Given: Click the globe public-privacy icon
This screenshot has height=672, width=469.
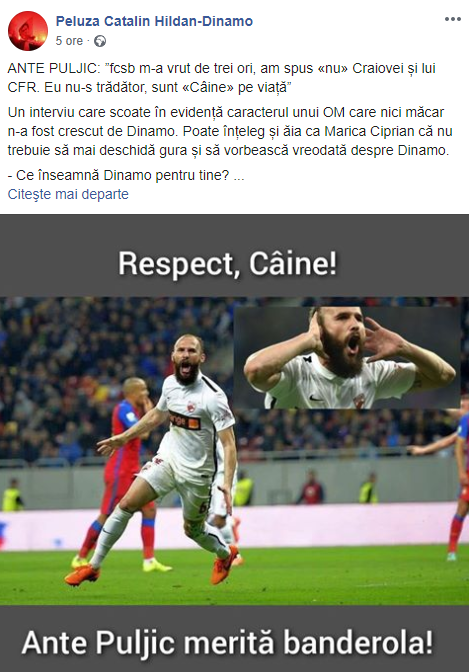Looking at the screenshot, I should click(100, 41).
